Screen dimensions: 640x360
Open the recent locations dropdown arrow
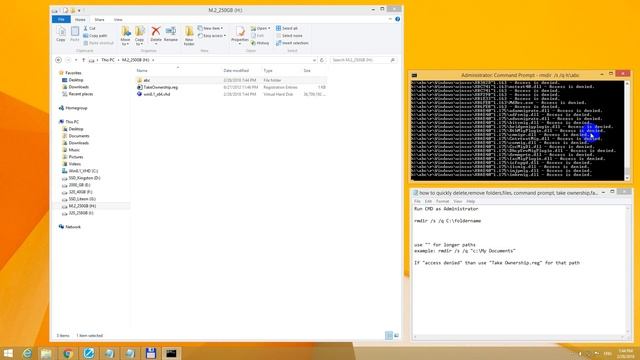[76, 60]
